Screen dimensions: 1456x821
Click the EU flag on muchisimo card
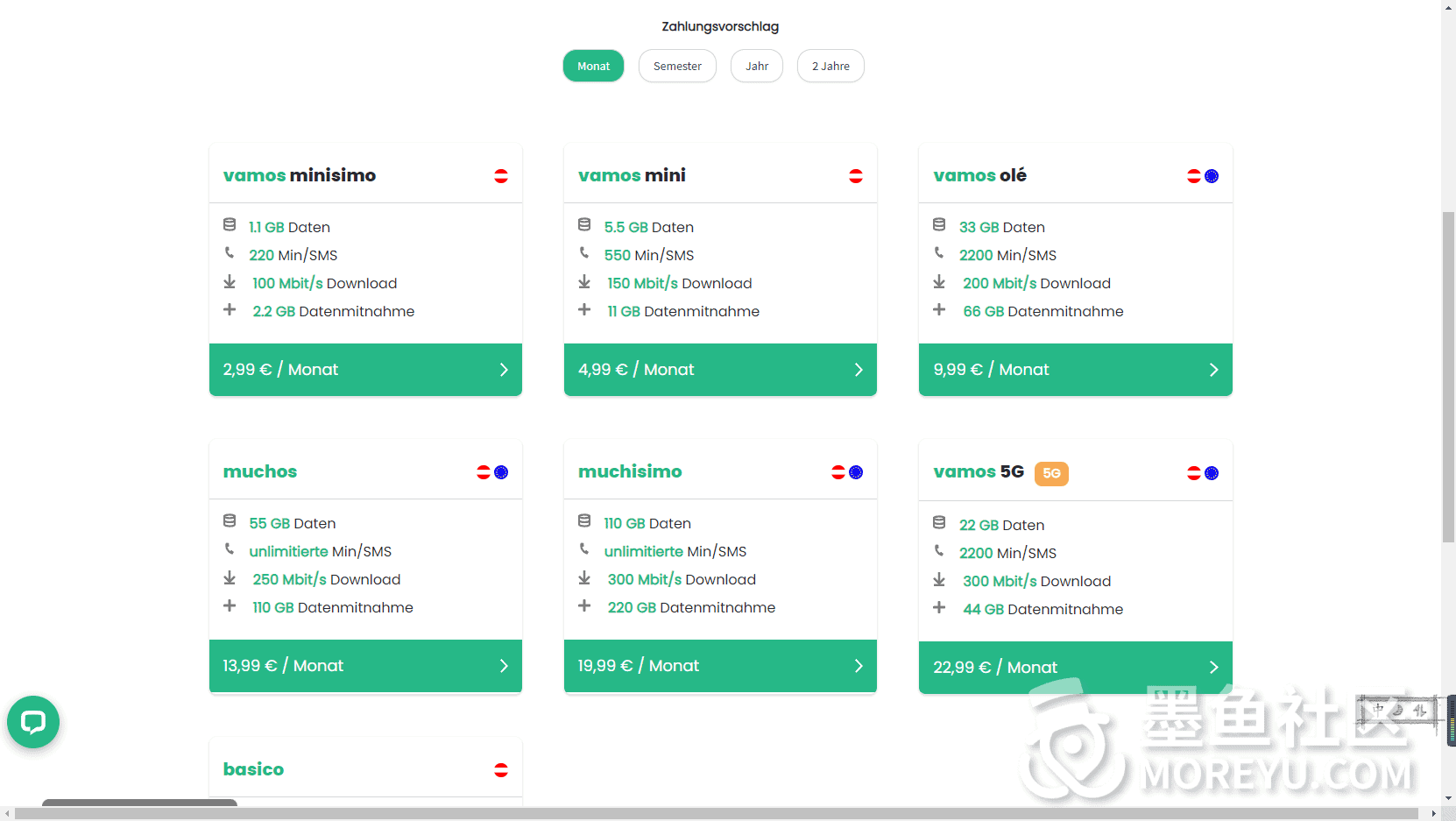point(856,472)
